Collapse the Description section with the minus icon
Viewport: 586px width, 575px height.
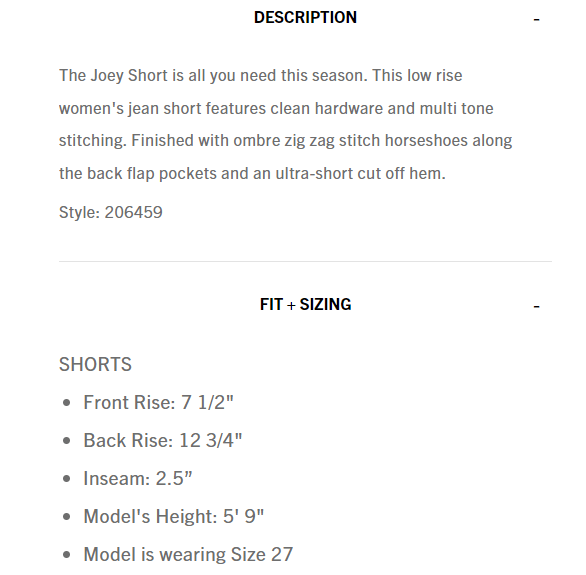coord(536,19)
